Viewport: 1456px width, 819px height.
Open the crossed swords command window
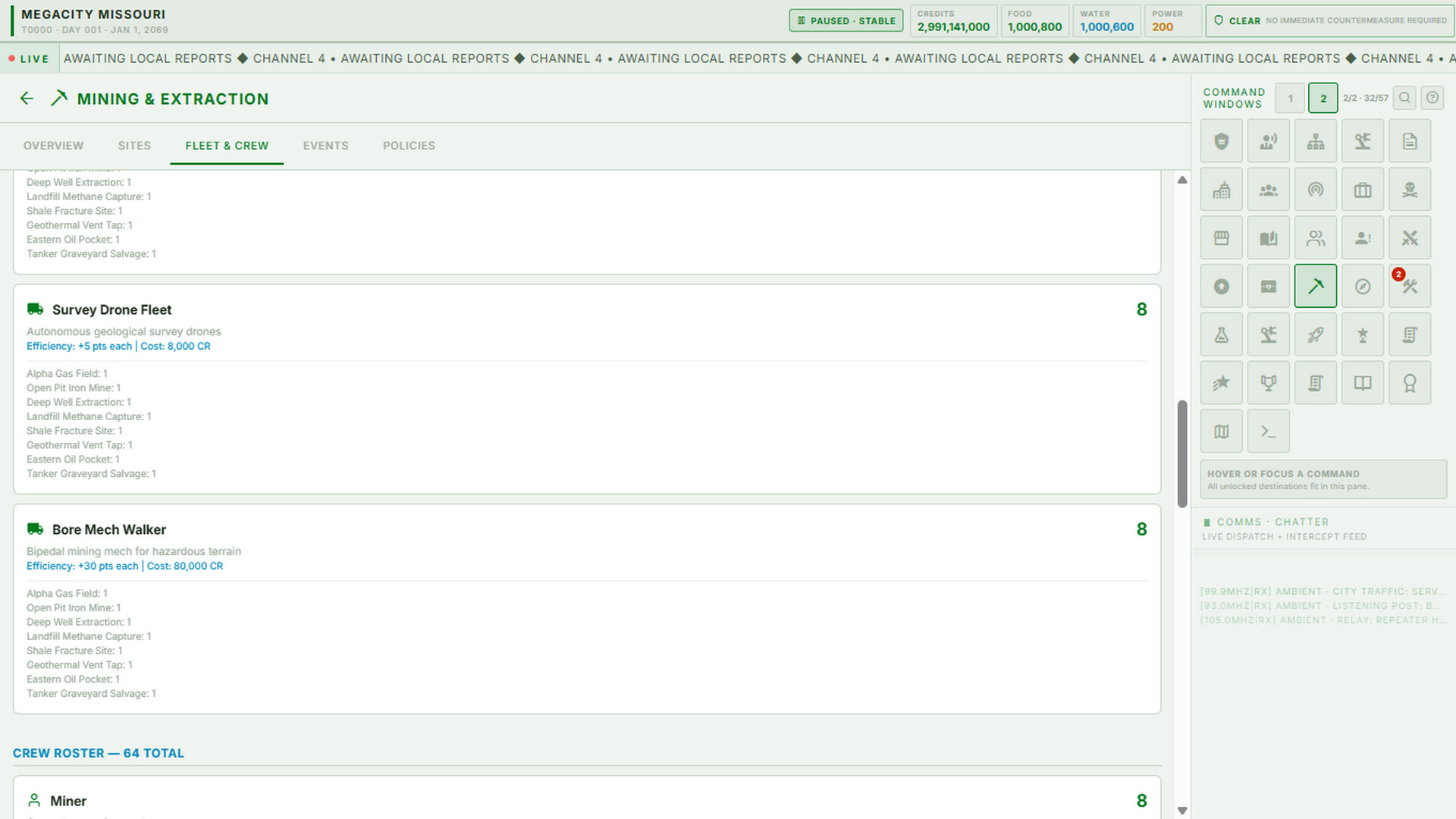[x=1409, y=238]
